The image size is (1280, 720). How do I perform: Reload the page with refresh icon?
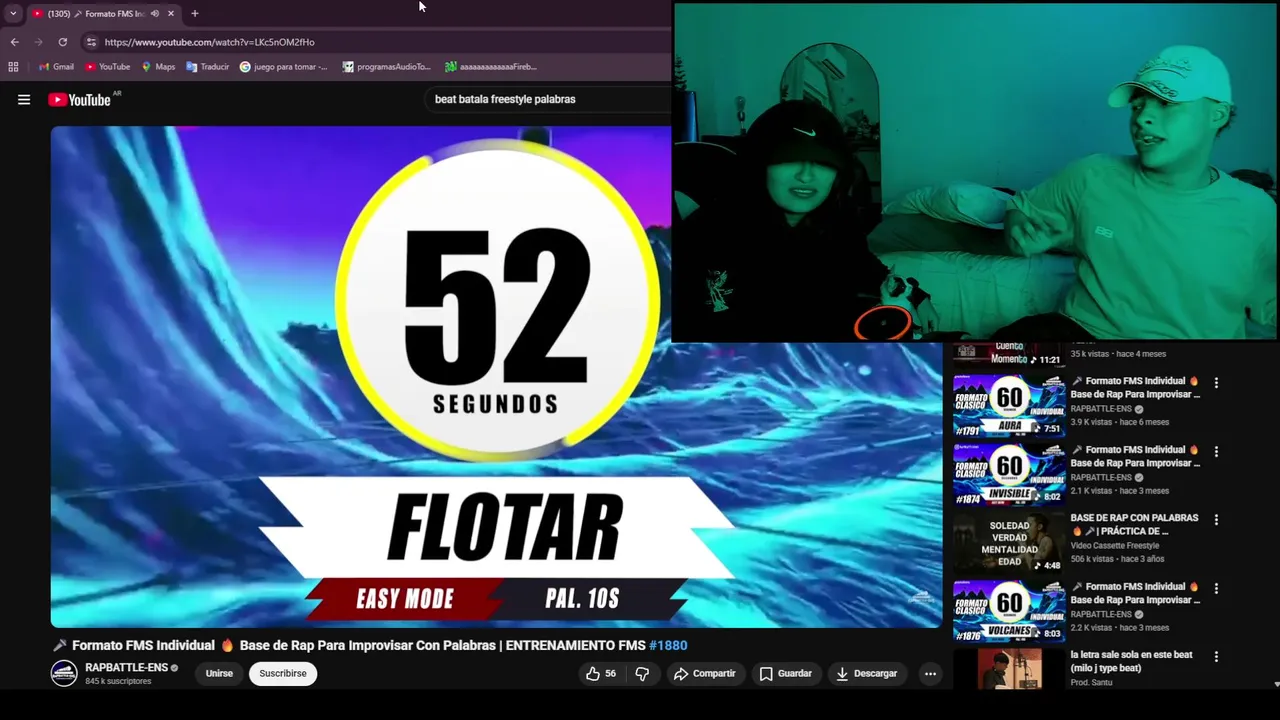(x=62, y=42)
